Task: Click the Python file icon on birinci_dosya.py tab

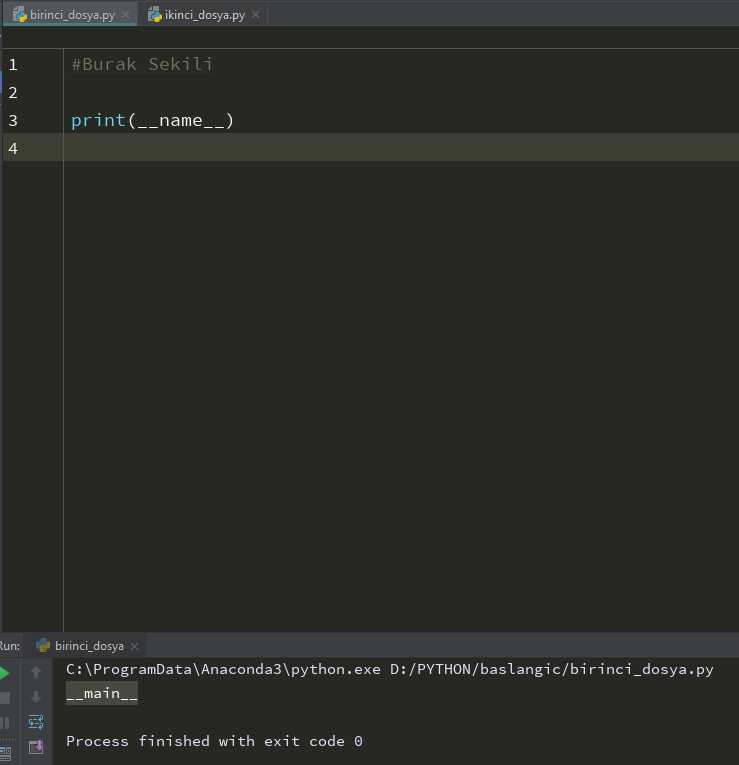Action: point(20,15)
